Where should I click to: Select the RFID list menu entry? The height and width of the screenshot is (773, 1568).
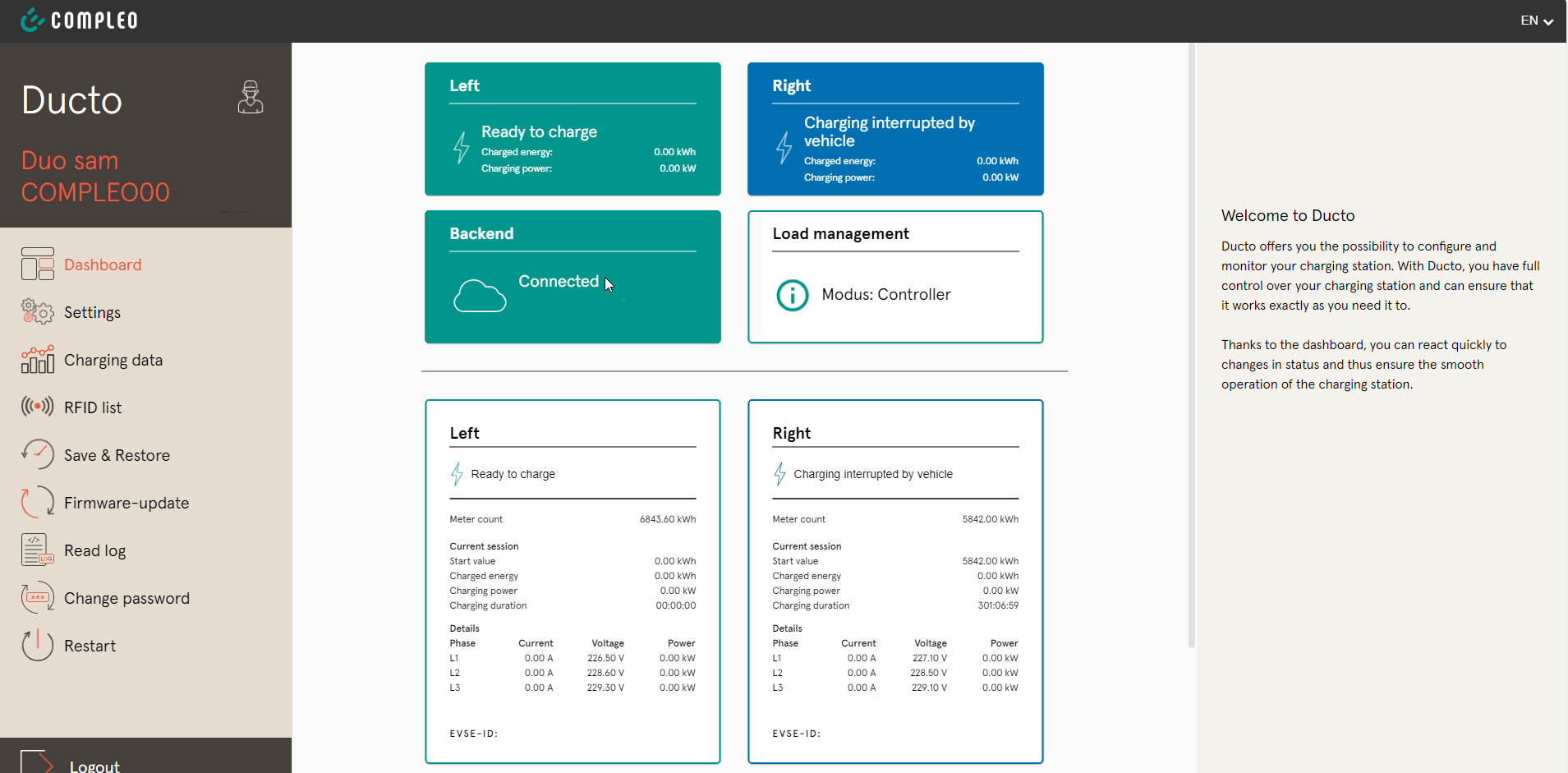coord(93,407)
